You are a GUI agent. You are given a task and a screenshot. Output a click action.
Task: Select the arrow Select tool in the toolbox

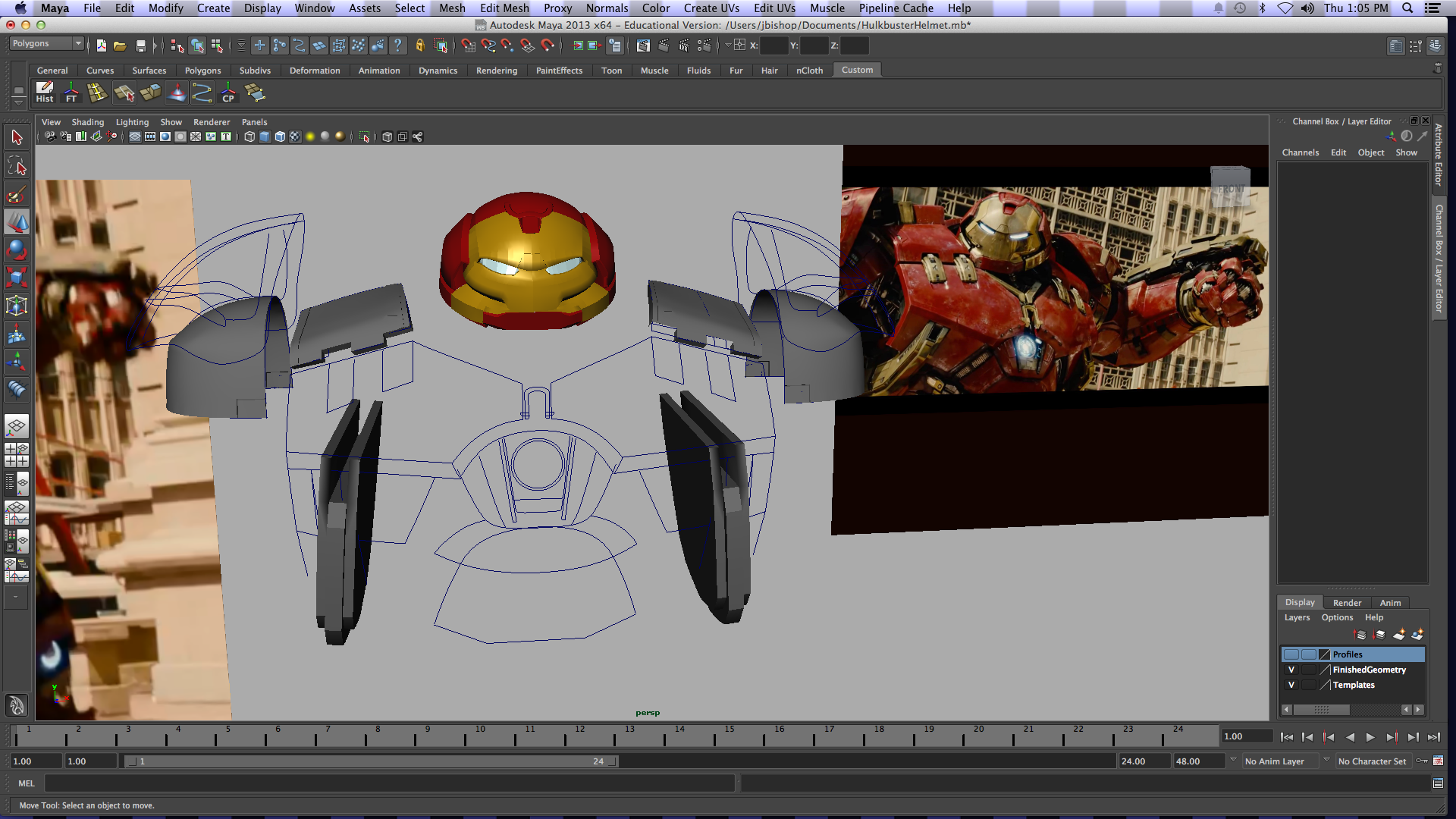click(17, 137)
